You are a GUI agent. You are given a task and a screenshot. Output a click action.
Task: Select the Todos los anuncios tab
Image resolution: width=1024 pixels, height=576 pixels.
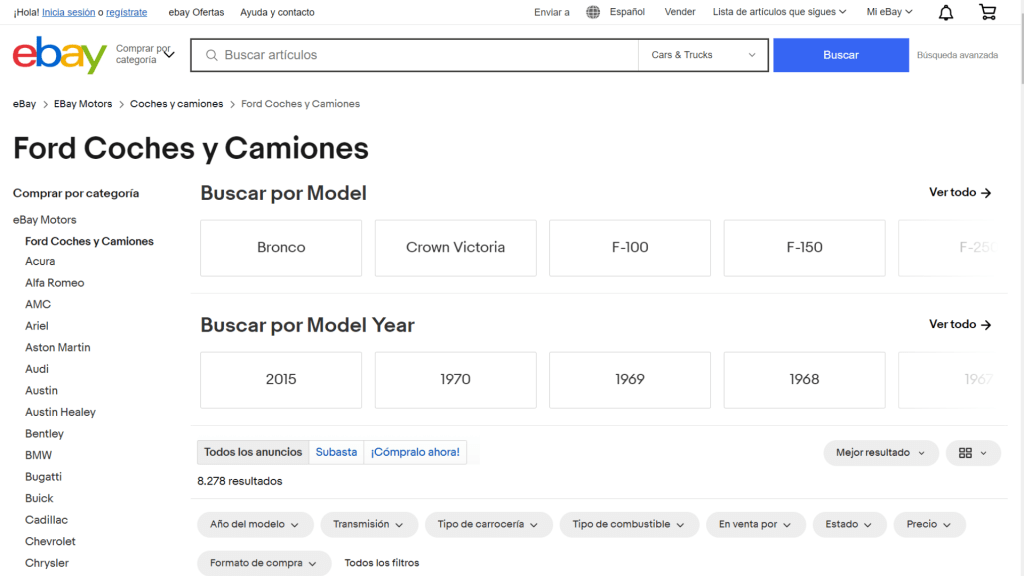click(x=253, y=452)
